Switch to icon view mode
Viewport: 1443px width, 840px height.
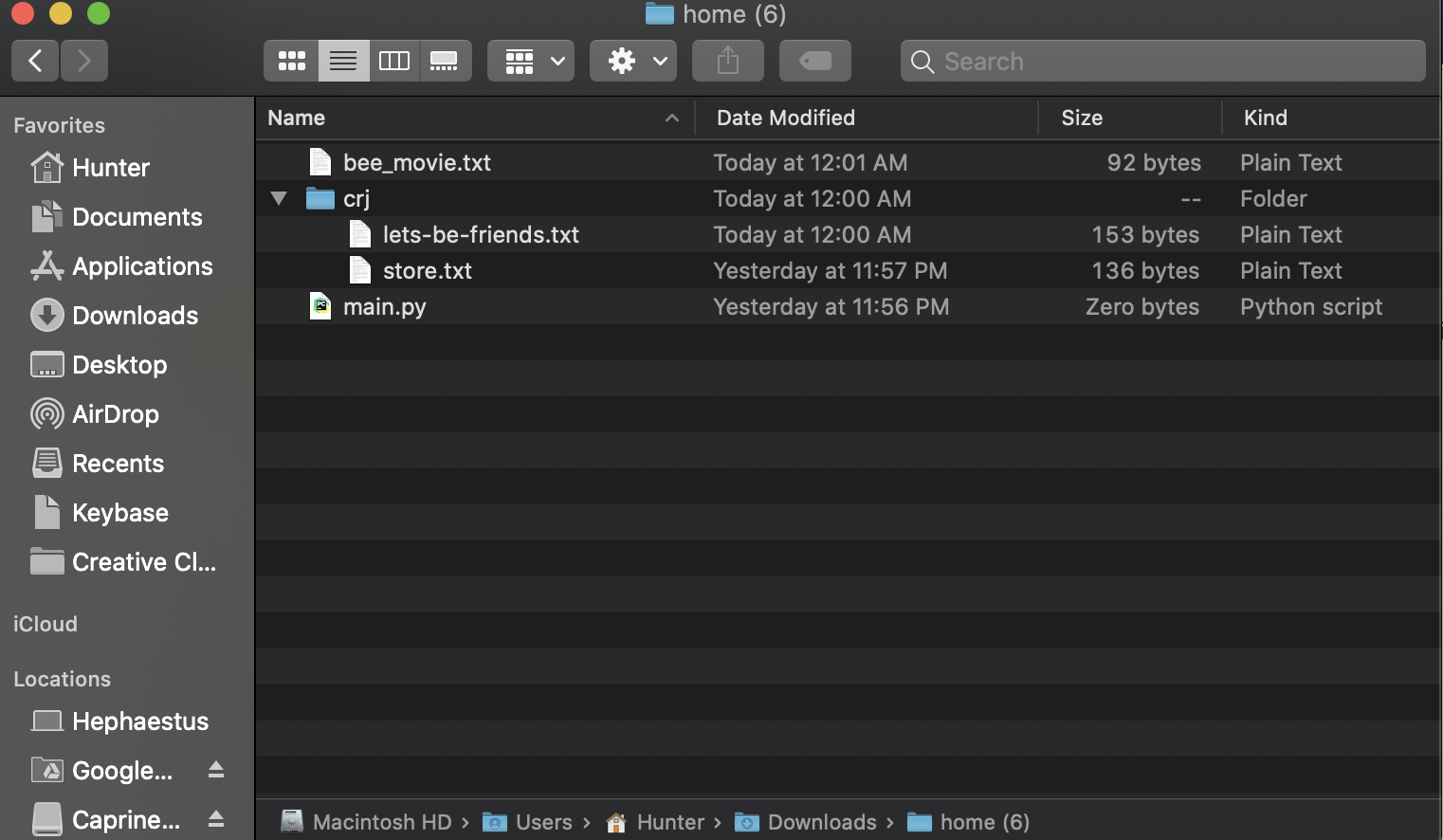[x=291, y=62]
